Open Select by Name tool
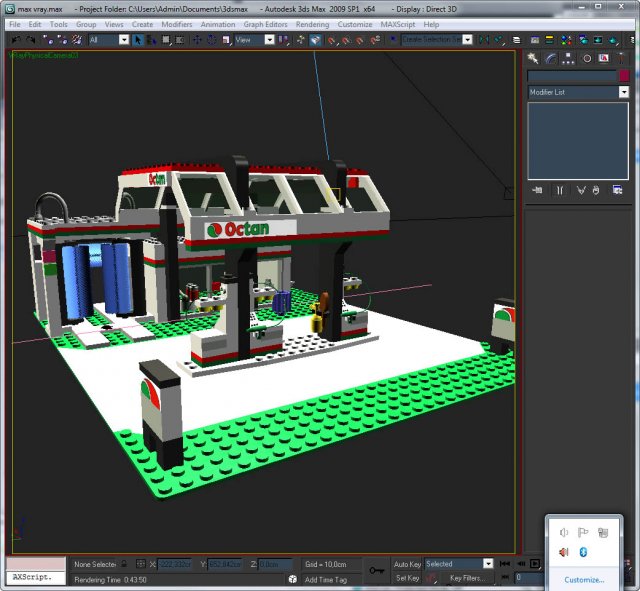The width and height of the screenshot is (640, 591). point(151,40)
